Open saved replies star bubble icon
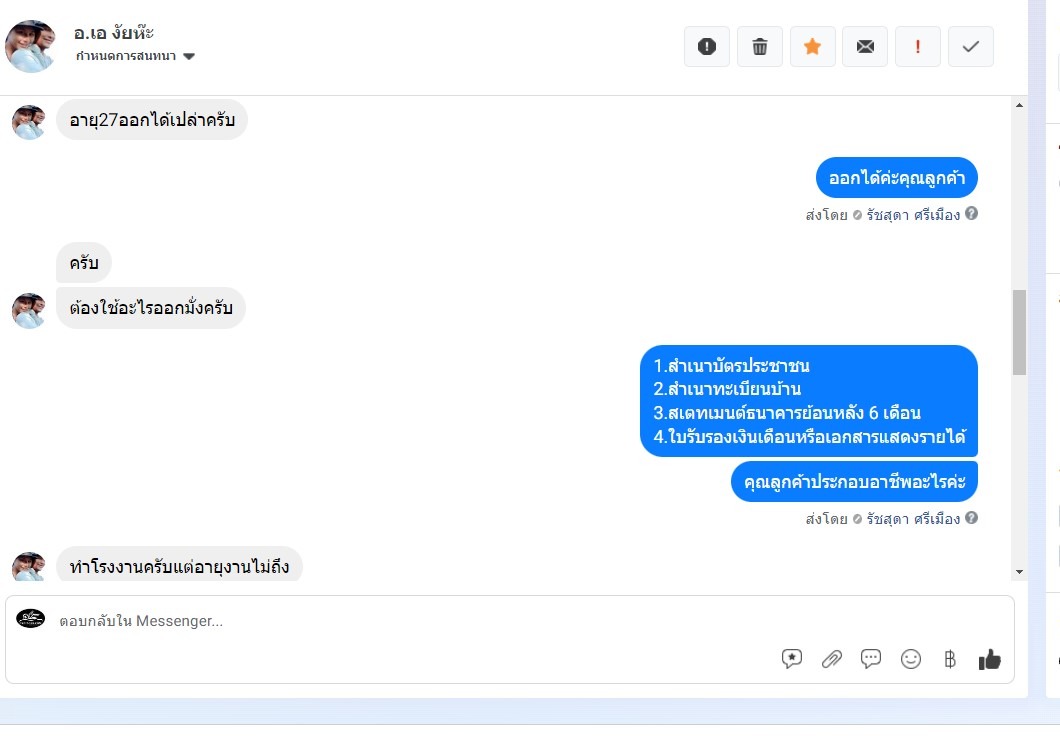Viewport: 1060px width, 741px height. (792, 659)
